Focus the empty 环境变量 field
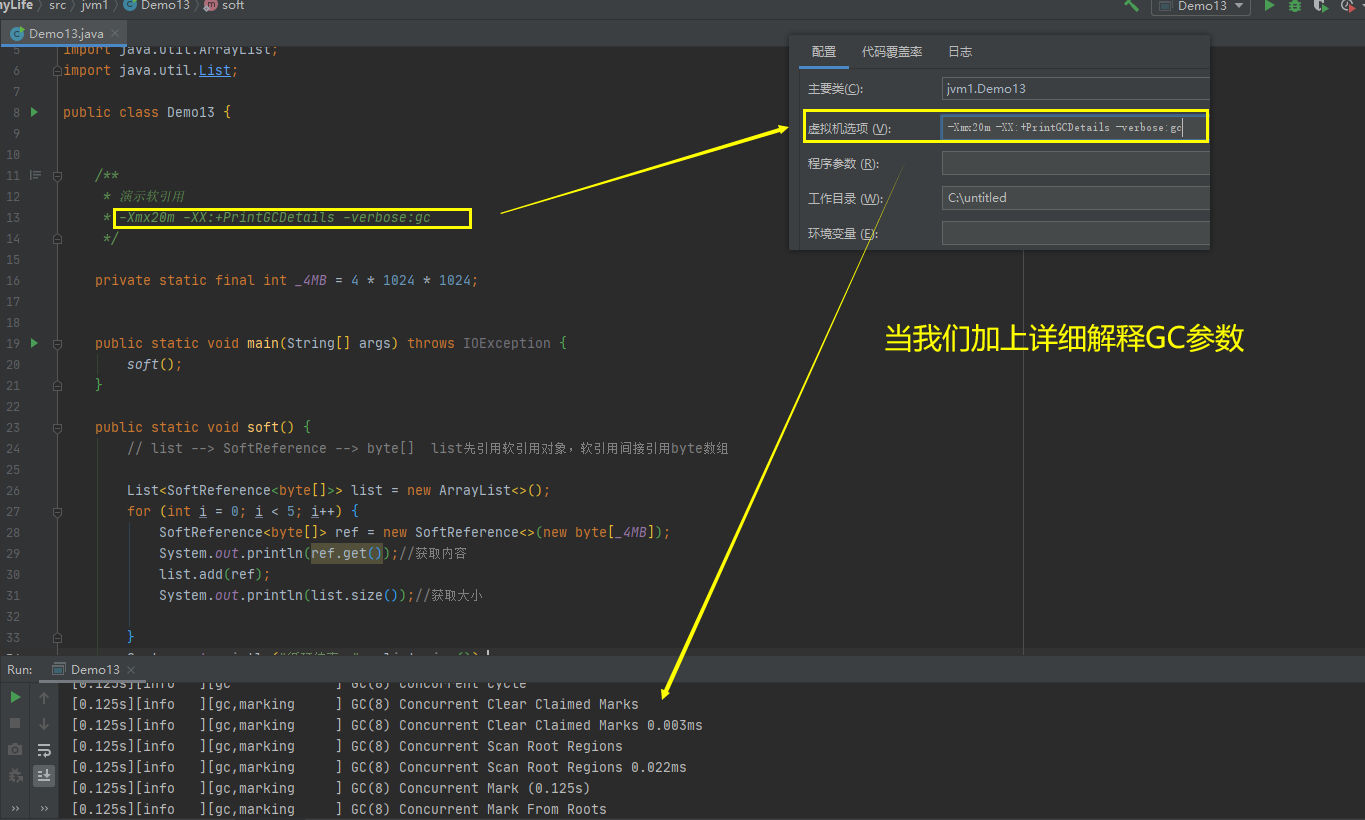 1076,233
